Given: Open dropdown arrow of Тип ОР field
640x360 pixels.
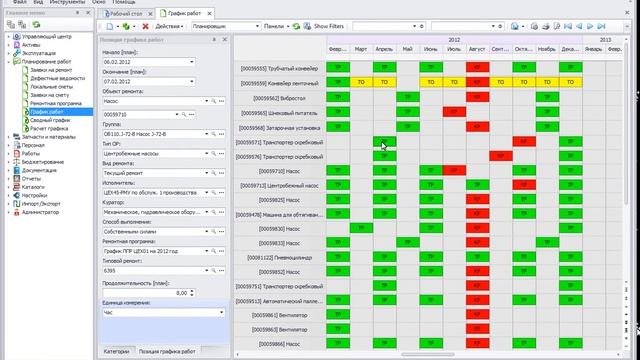Looking at the screenshot, I should coord(206,153).
